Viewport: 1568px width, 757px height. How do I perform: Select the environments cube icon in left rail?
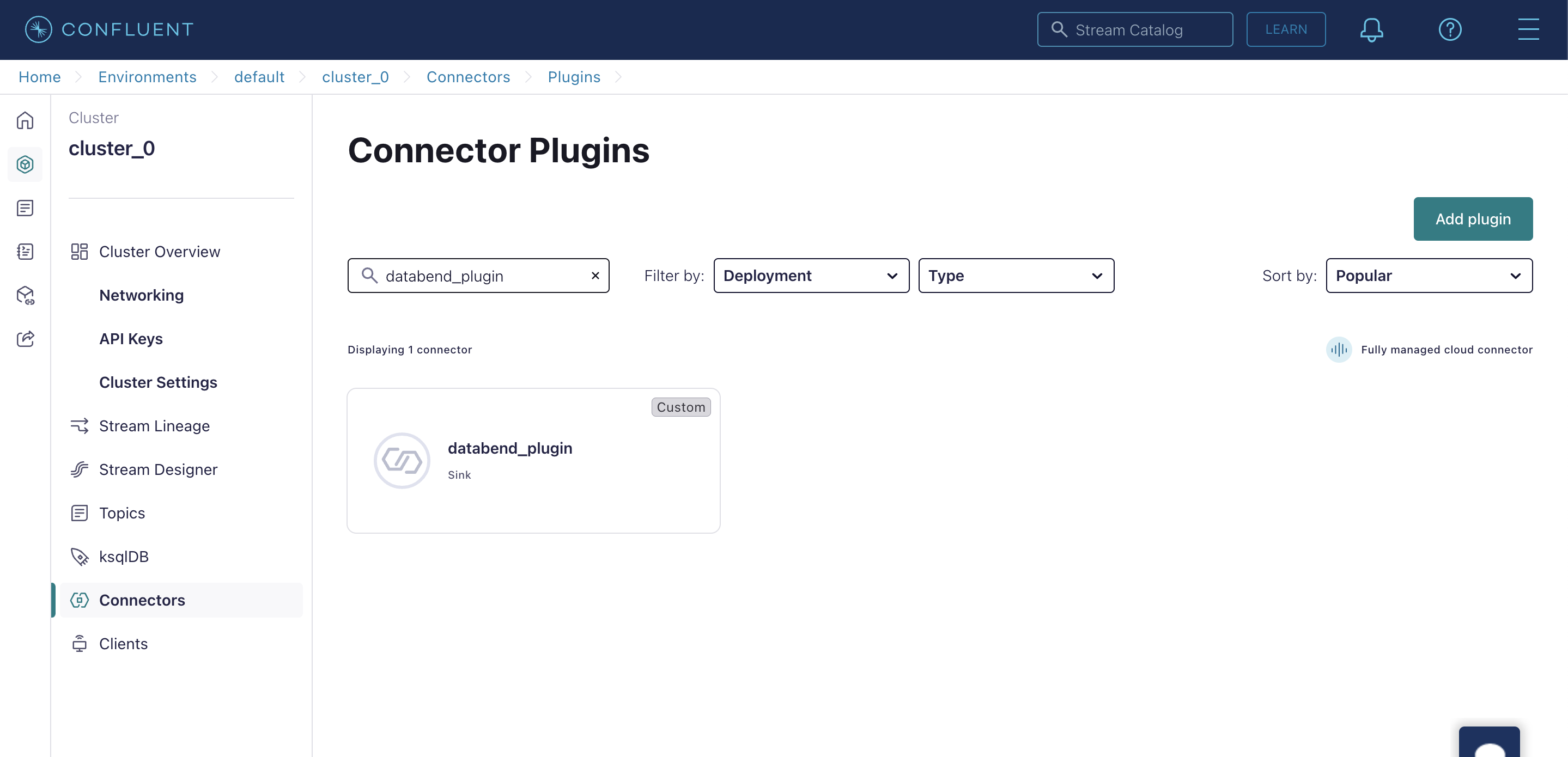(x=25, y=164)
